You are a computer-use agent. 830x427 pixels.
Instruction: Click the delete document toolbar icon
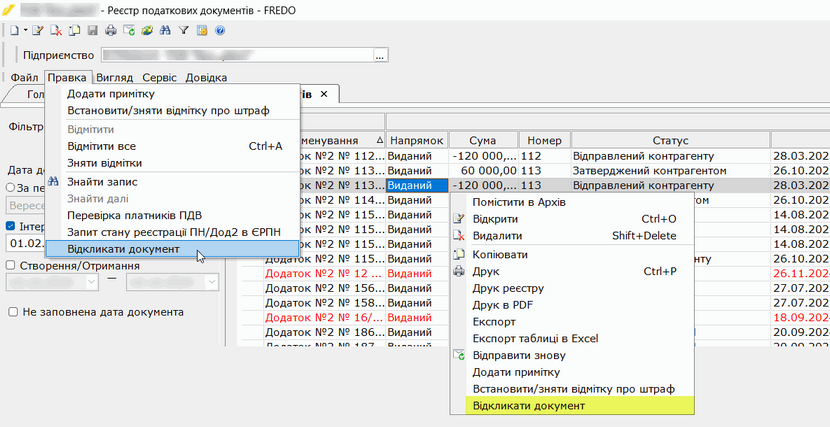(x=56, y=31)
